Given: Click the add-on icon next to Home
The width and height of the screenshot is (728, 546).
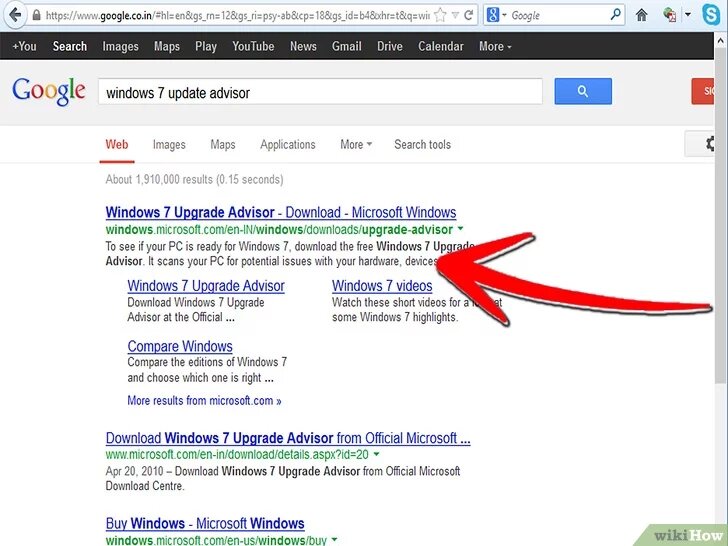Looking at the screenshot, I should [x=670, y=15].
